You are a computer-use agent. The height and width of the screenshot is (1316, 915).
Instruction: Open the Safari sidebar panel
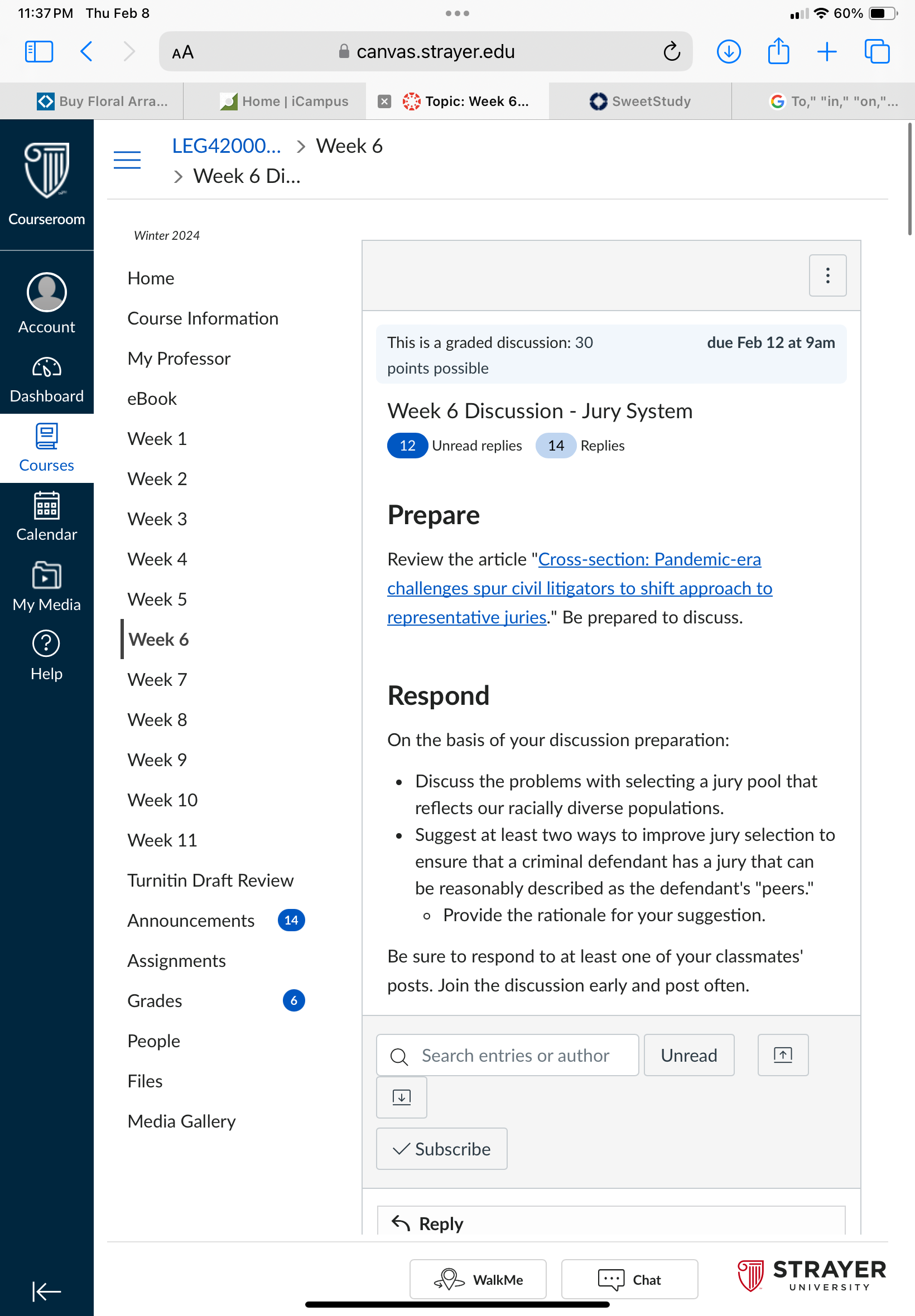click(x=39, y=51)
